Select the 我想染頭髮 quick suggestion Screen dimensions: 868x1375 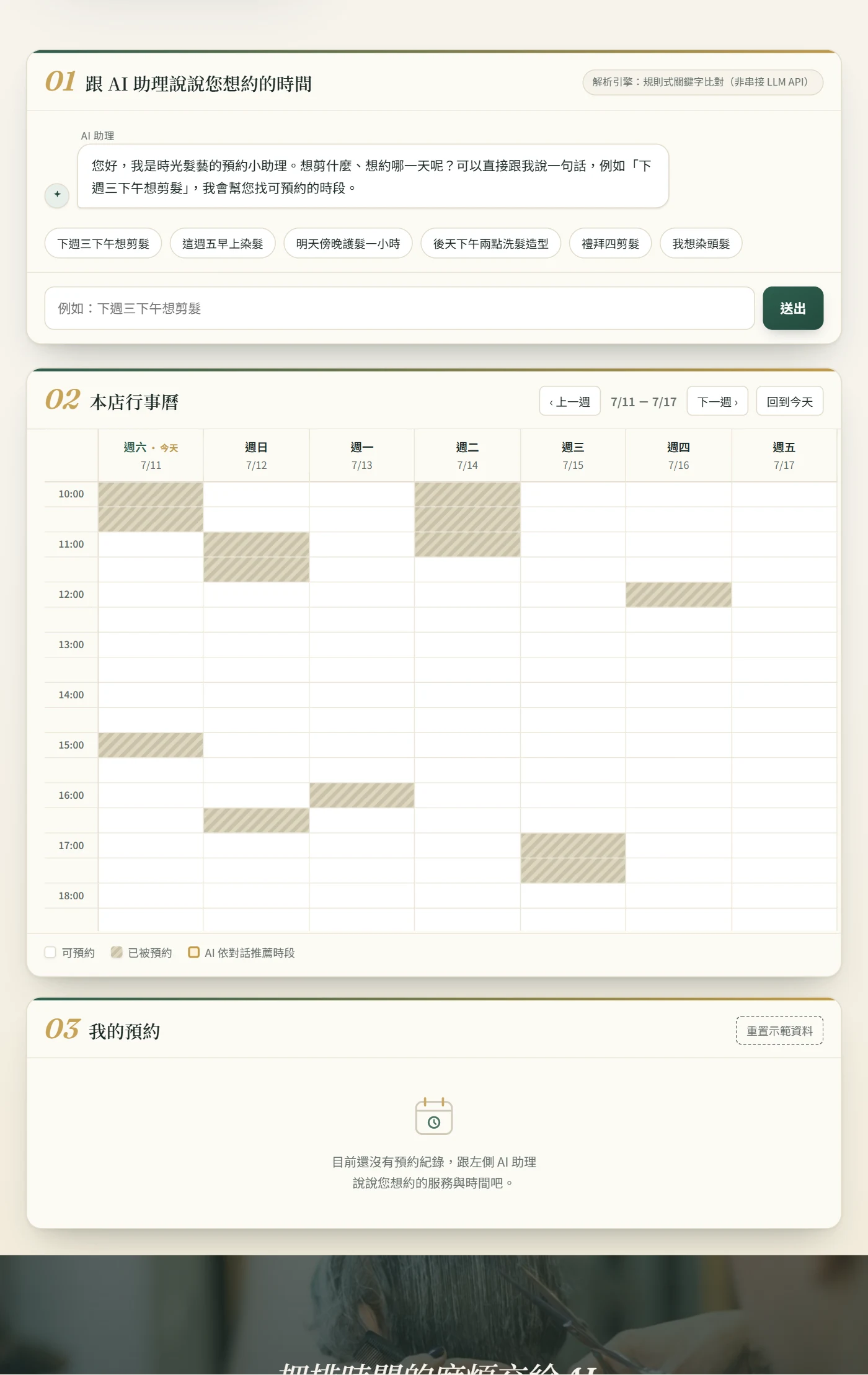point(701,243)
